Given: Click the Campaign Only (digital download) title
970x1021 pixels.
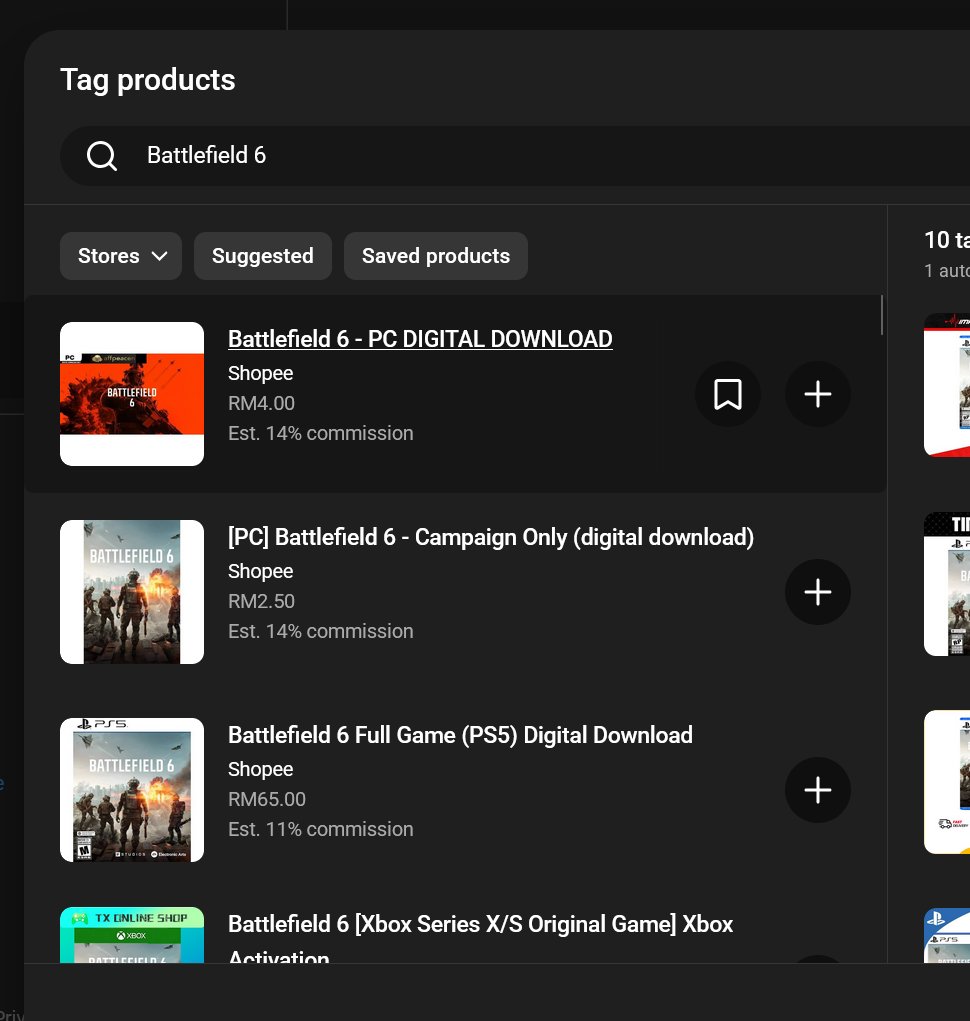Looking at the screenshot, I should 491,537.
